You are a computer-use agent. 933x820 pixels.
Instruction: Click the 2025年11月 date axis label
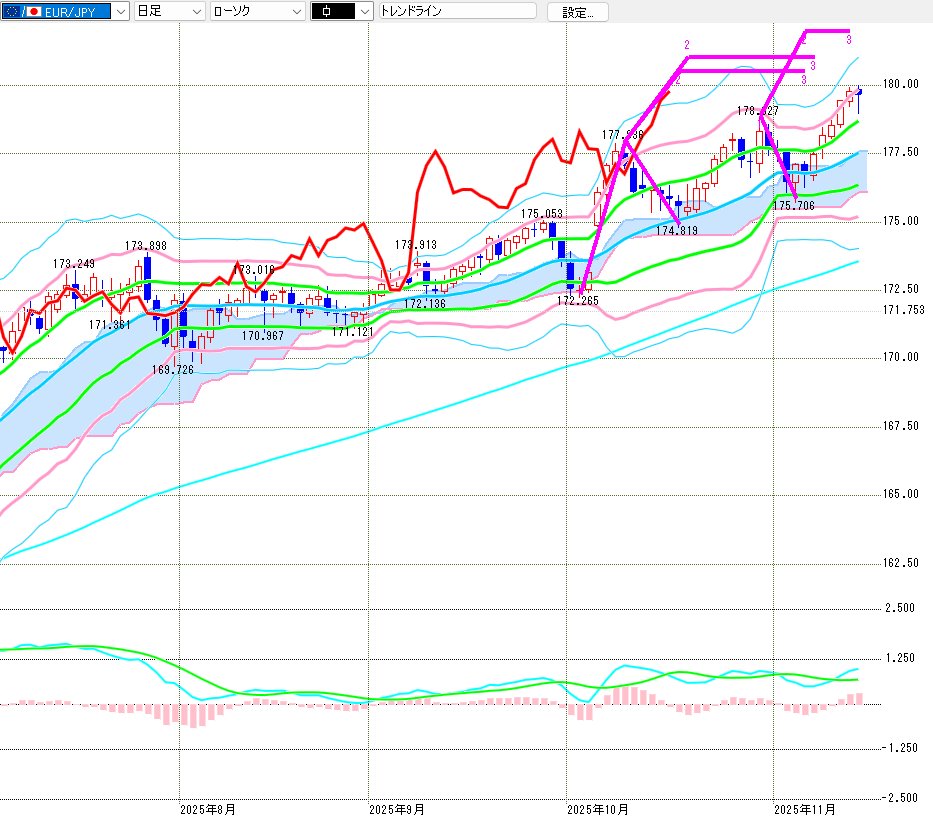pyautogui.click(x=805, y=809)
